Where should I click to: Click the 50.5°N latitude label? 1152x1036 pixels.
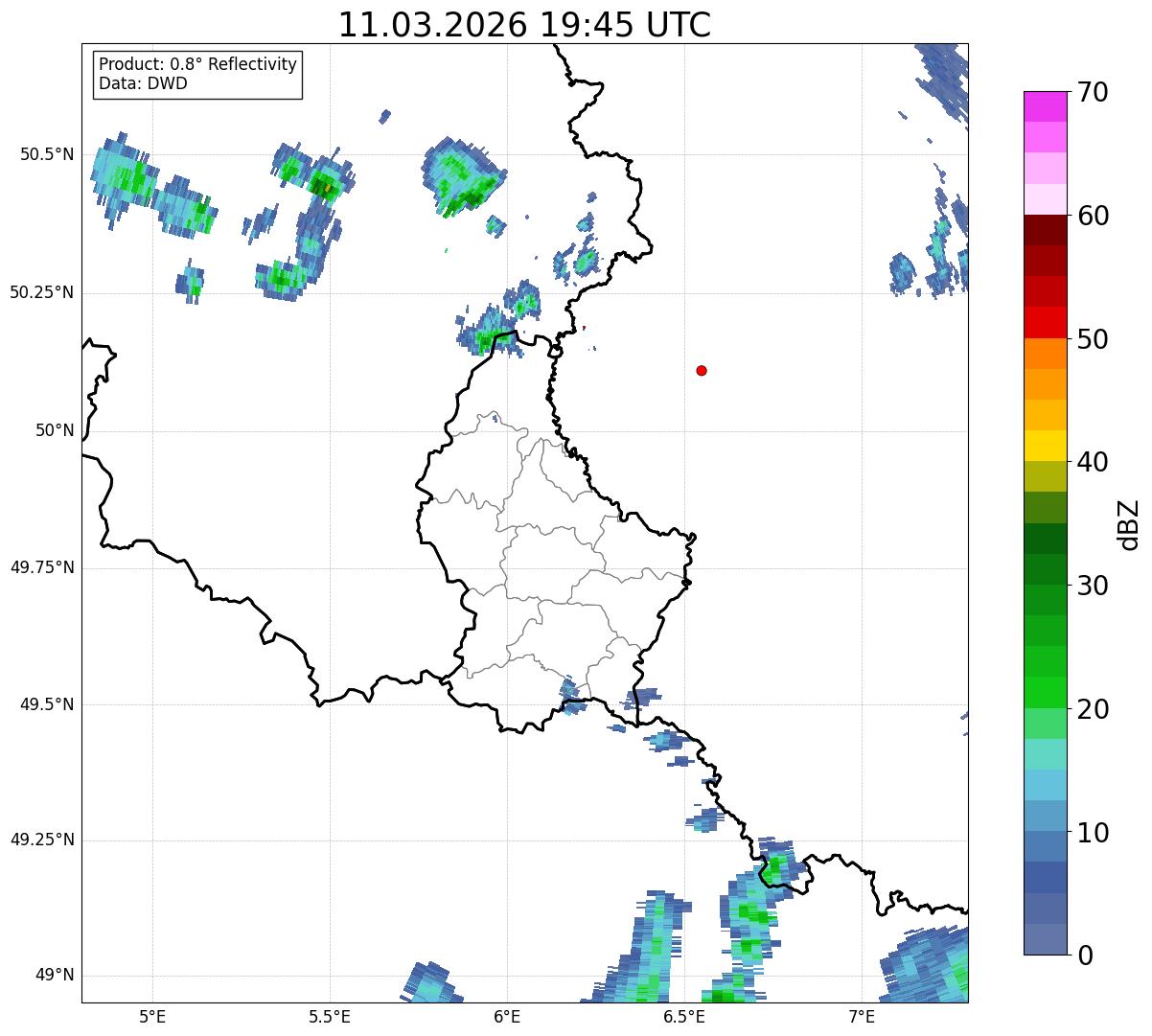(47, 154)
